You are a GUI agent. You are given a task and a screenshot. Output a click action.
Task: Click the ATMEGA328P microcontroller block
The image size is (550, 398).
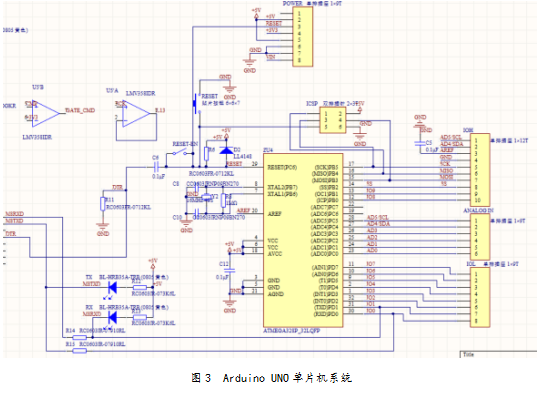pos(303,240)
